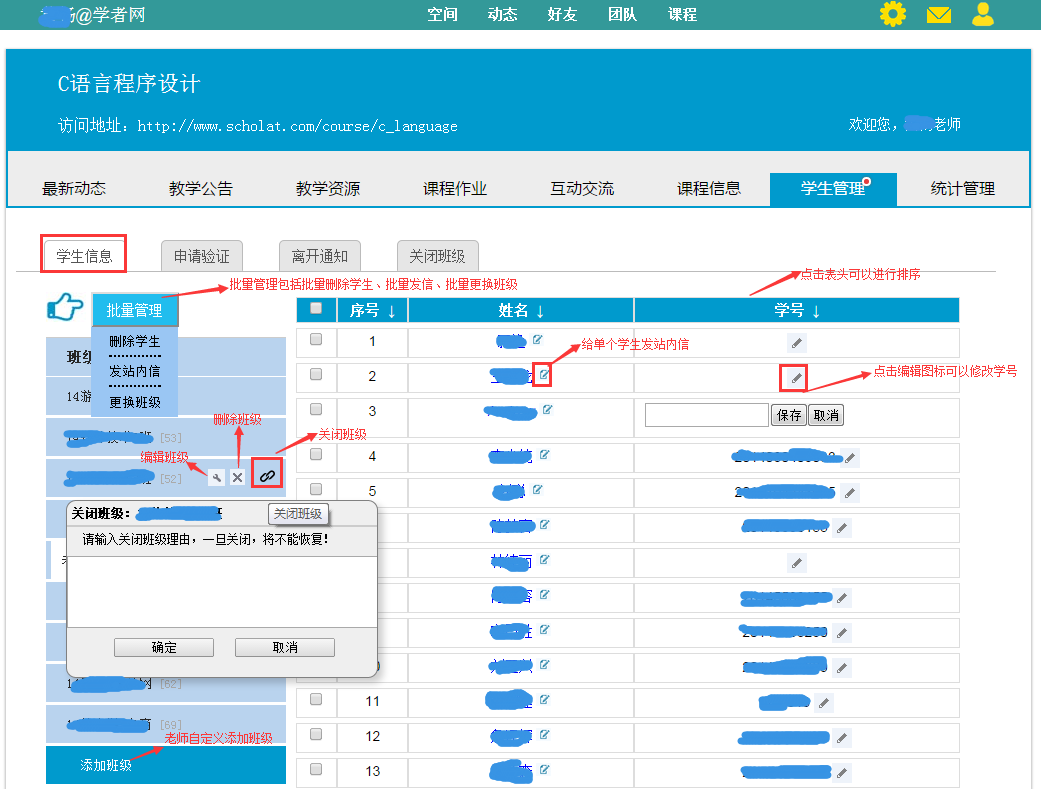
Task: Click 保存 button in row 3
Action: 788,415
